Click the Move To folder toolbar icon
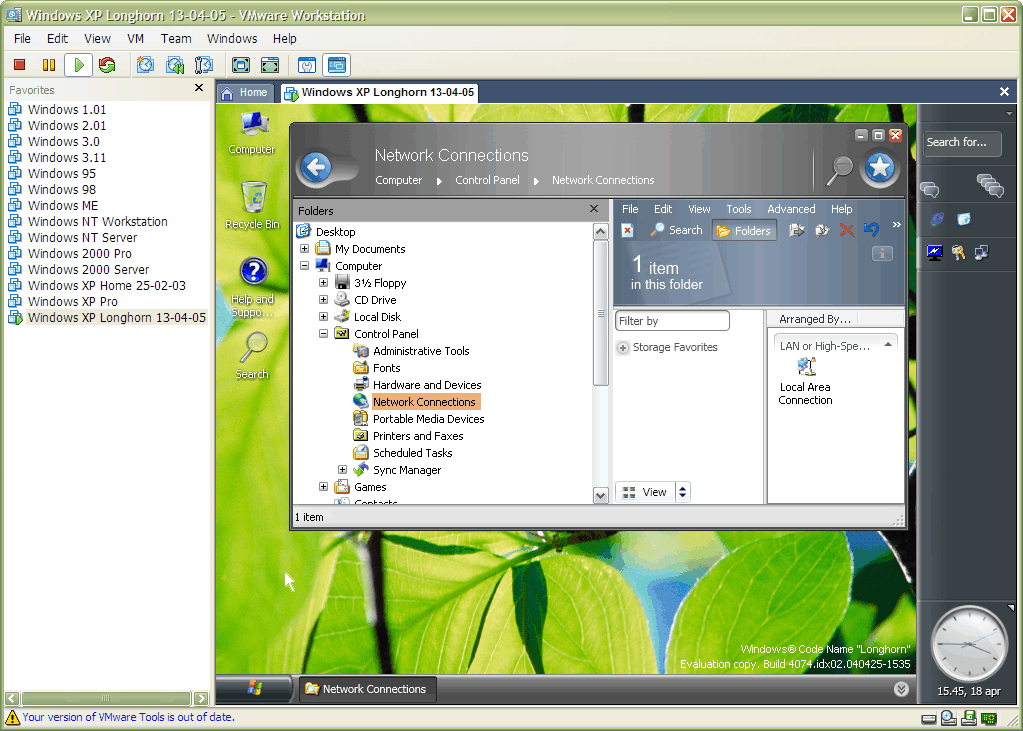This screenshot has height=731, width=1023. tap(797, 230)
